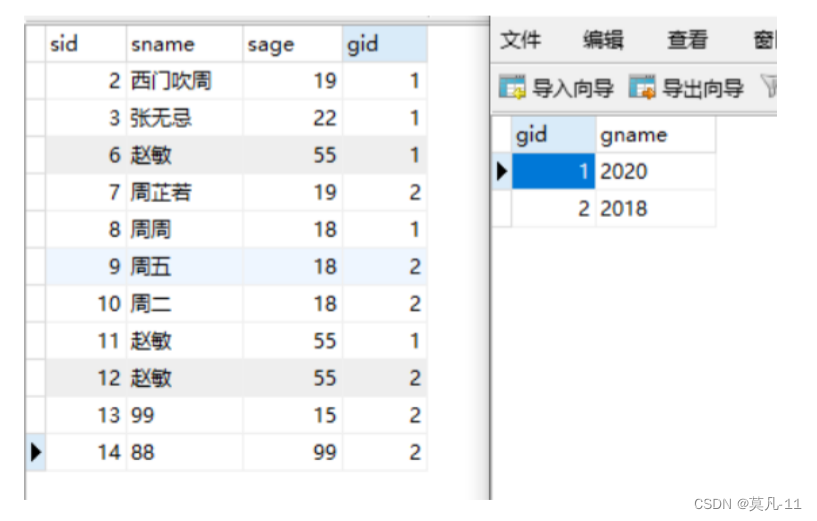Click the sname cell 周芷若

click(184, 193)
